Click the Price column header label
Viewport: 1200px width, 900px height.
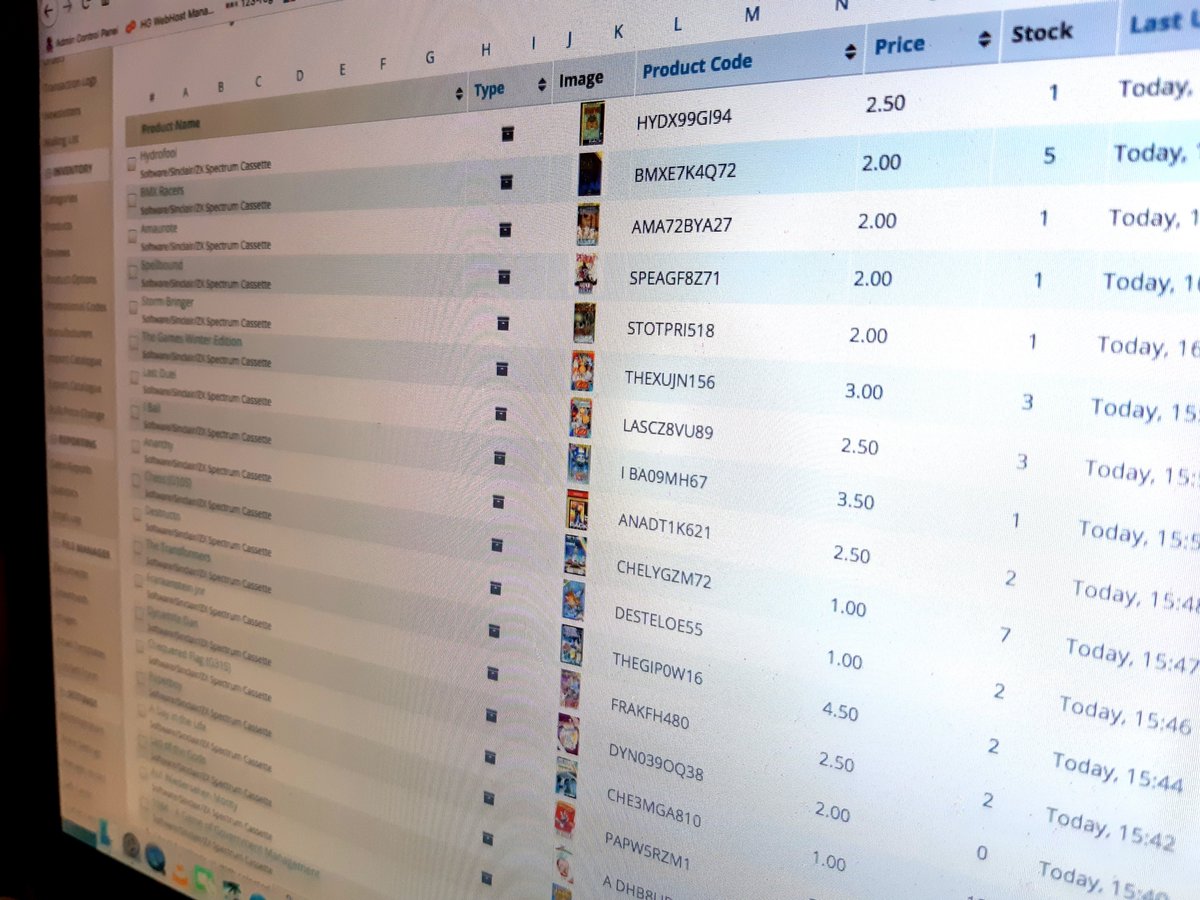(x=900, y=46)
